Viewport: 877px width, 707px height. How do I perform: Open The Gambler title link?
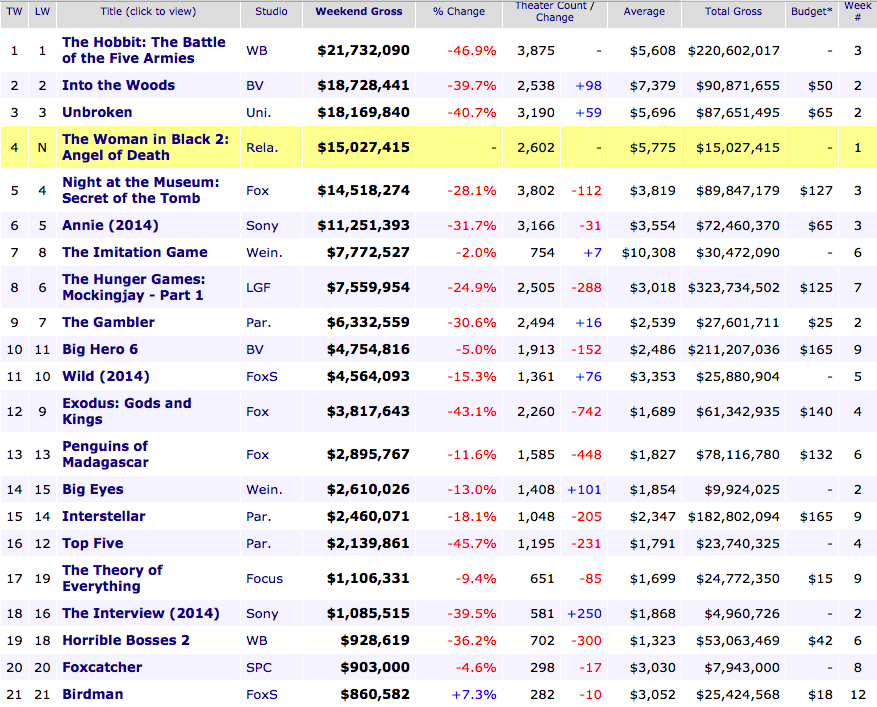click(108, 322)
